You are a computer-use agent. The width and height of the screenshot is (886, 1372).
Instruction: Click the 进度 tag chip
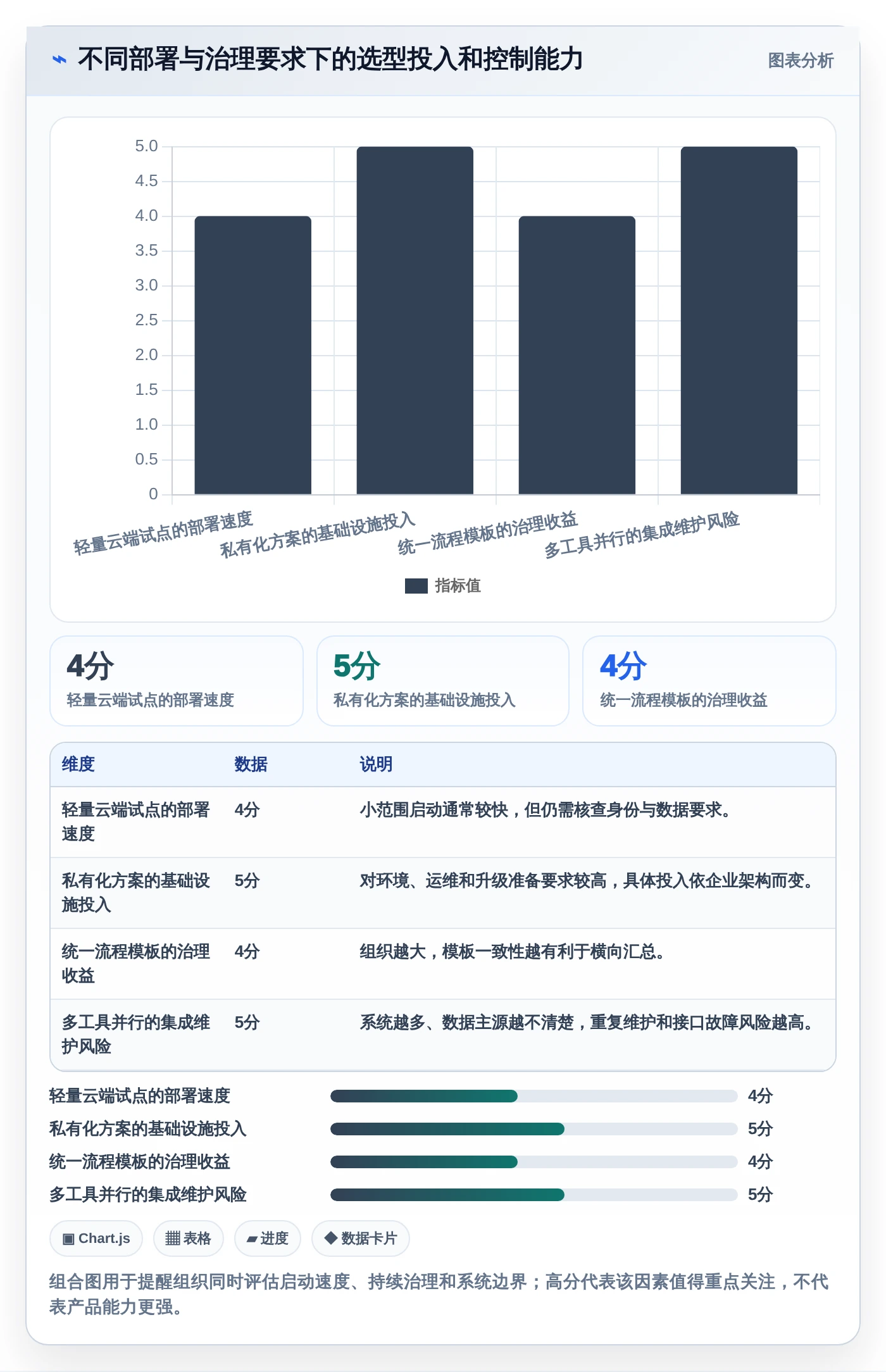click(x=268, y=1238)
